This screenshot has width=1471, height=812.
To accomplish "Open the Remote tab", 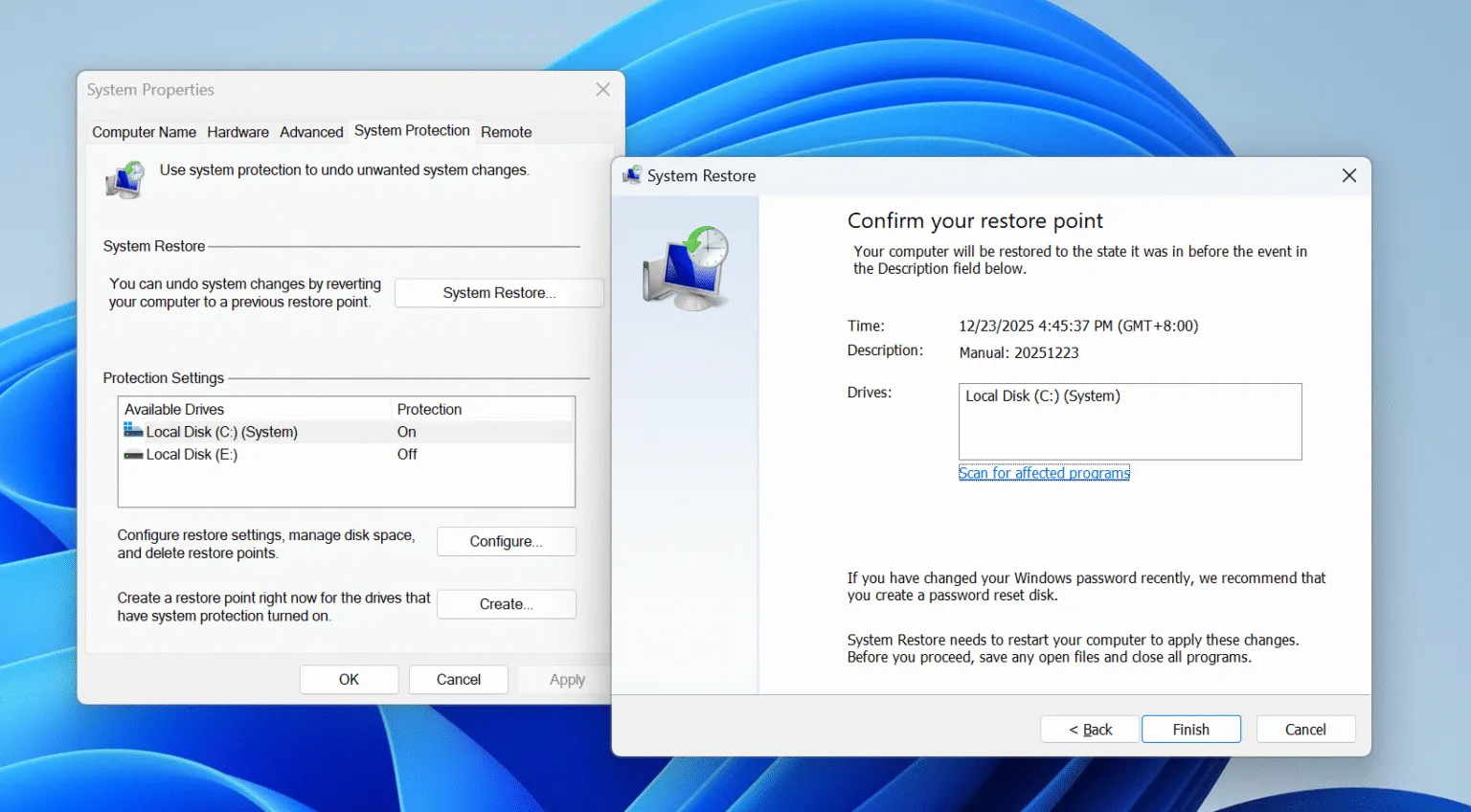I will 506,132.
